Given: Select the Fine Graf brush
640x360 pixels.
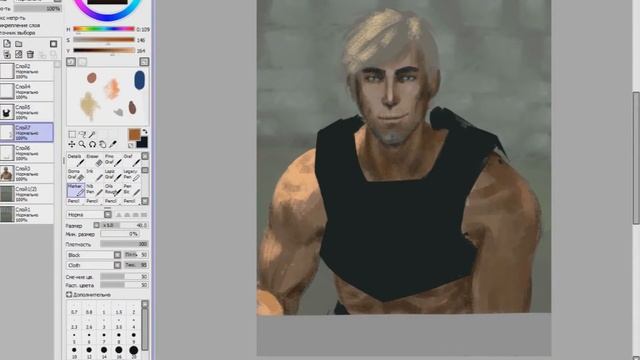Looking at the screenshot, I should click(113, 160).
